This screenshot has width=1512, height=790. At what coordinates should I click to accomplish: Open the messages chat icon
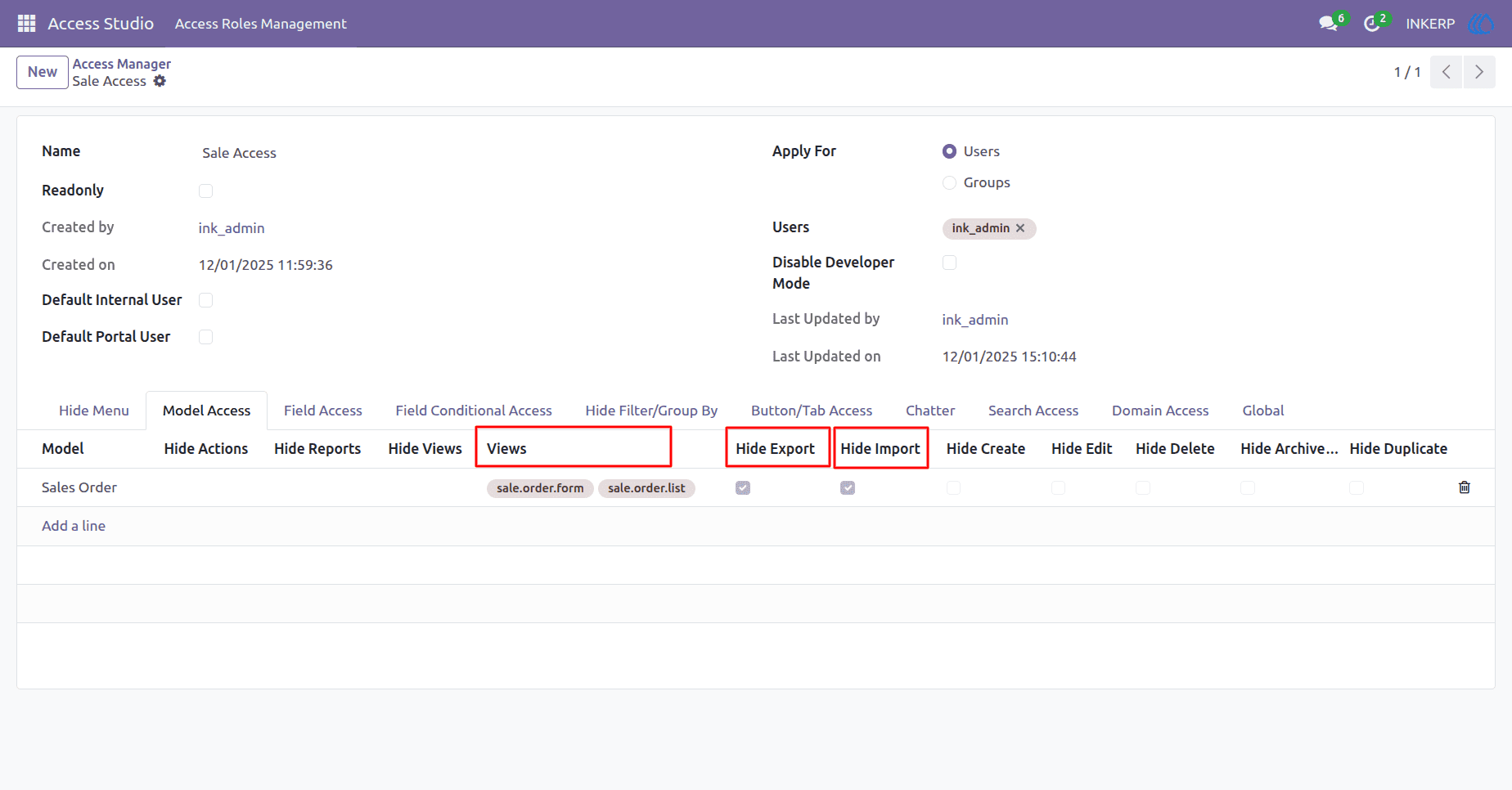(x=1328, y=24)
